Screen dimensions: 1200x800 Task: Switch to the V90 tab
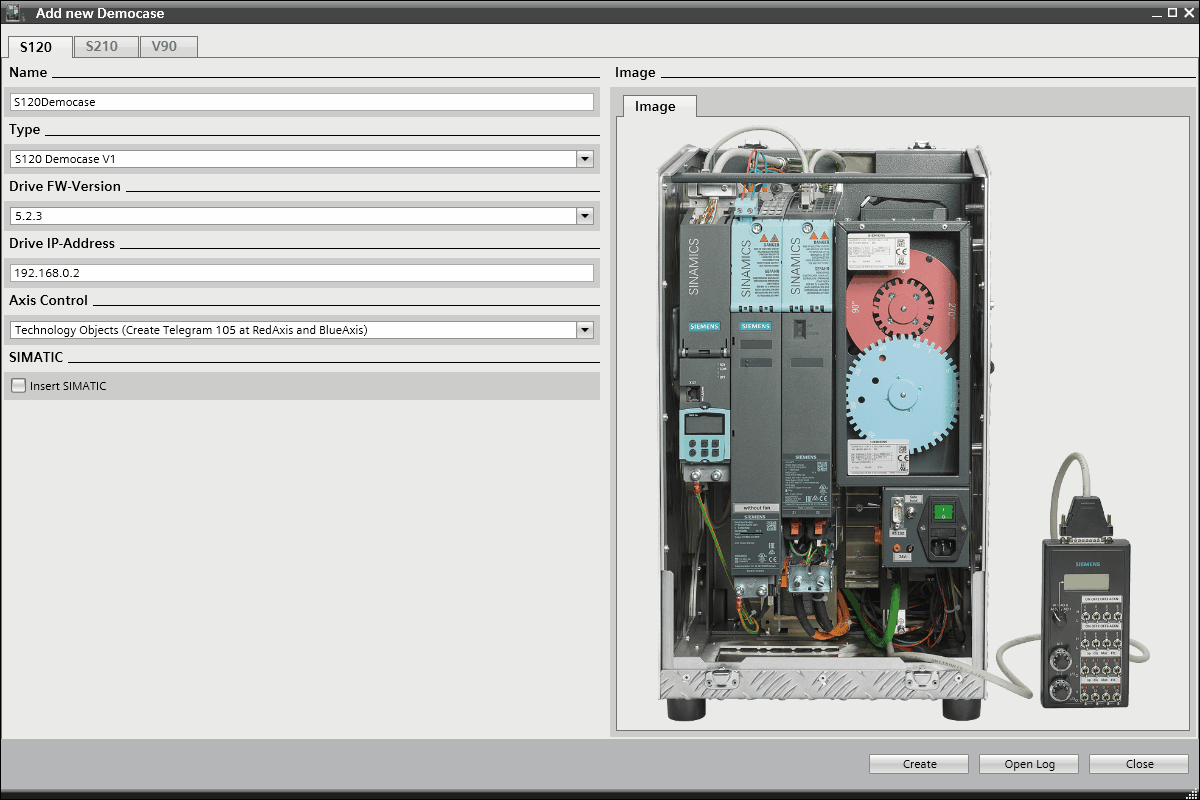tap(168, 46)
